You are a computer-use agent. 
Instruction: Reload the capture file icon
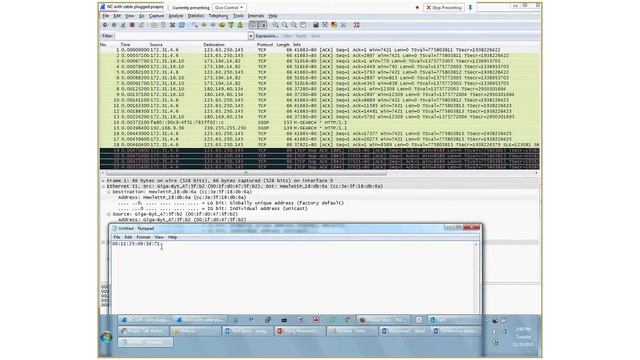(182, 25)
